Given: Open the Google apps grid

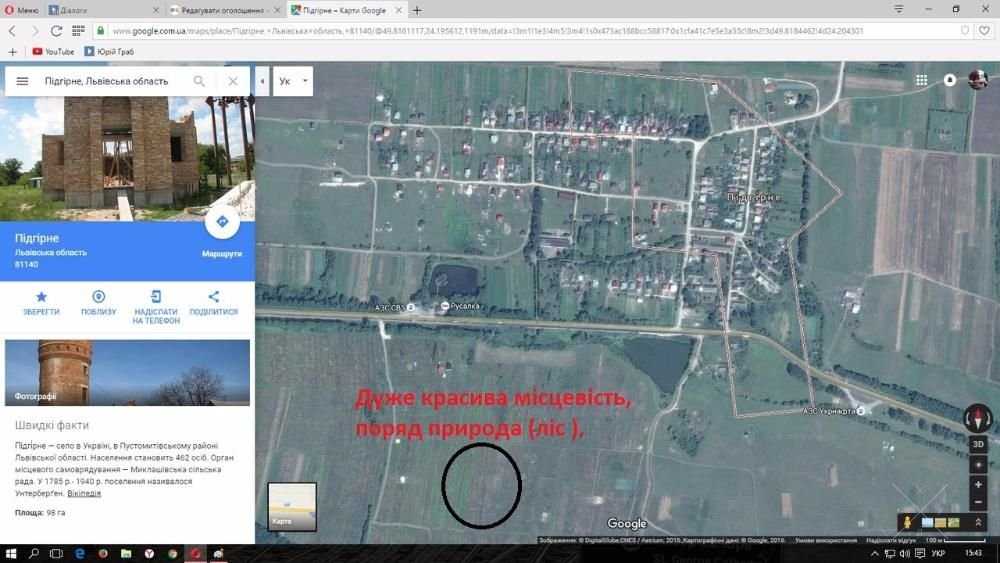Looking at the screenshot, I should click(922, 80).
